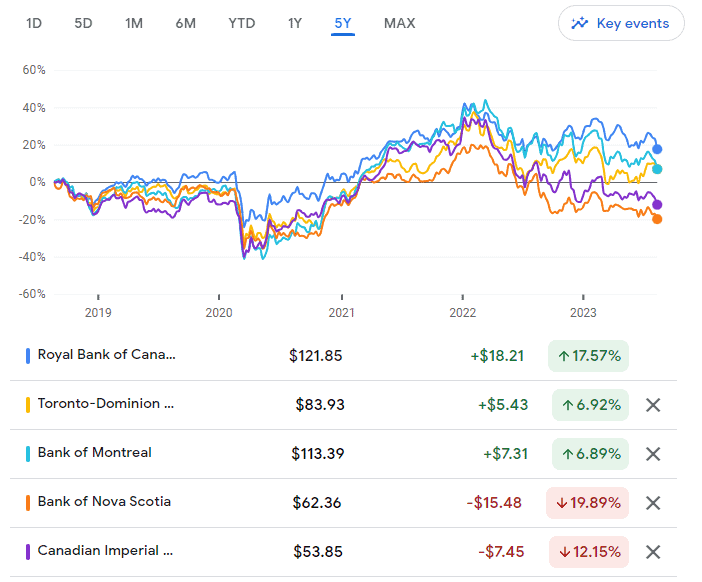Viewport: 702px width, 582px height.
Task: Click the +$5.43 change value
Action: point(503,405)
